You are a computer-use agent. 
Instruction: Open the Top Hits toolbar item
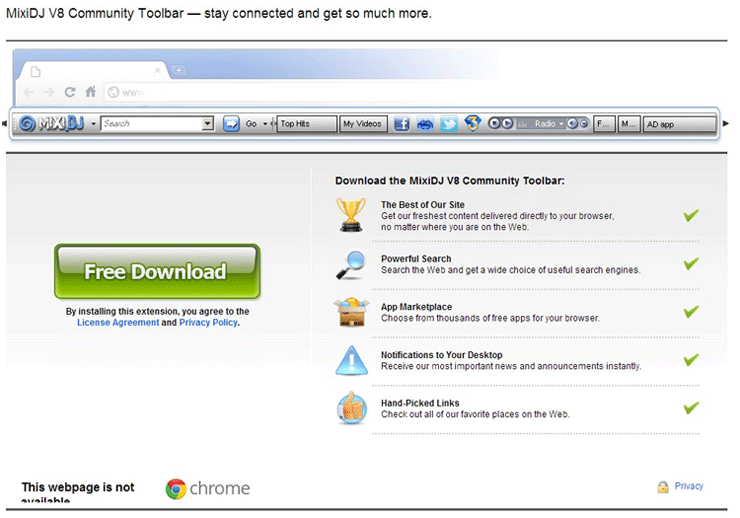click(x=305, y=124)
